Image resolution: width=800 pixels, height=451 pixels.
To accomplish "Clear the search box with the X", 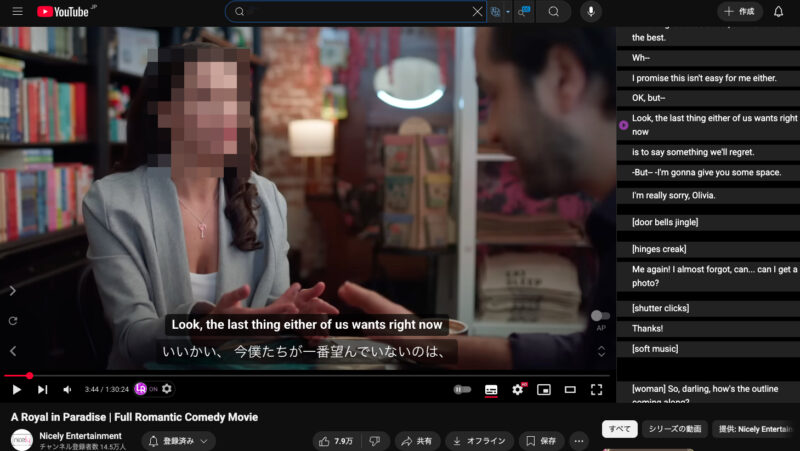I will [477, 11].
